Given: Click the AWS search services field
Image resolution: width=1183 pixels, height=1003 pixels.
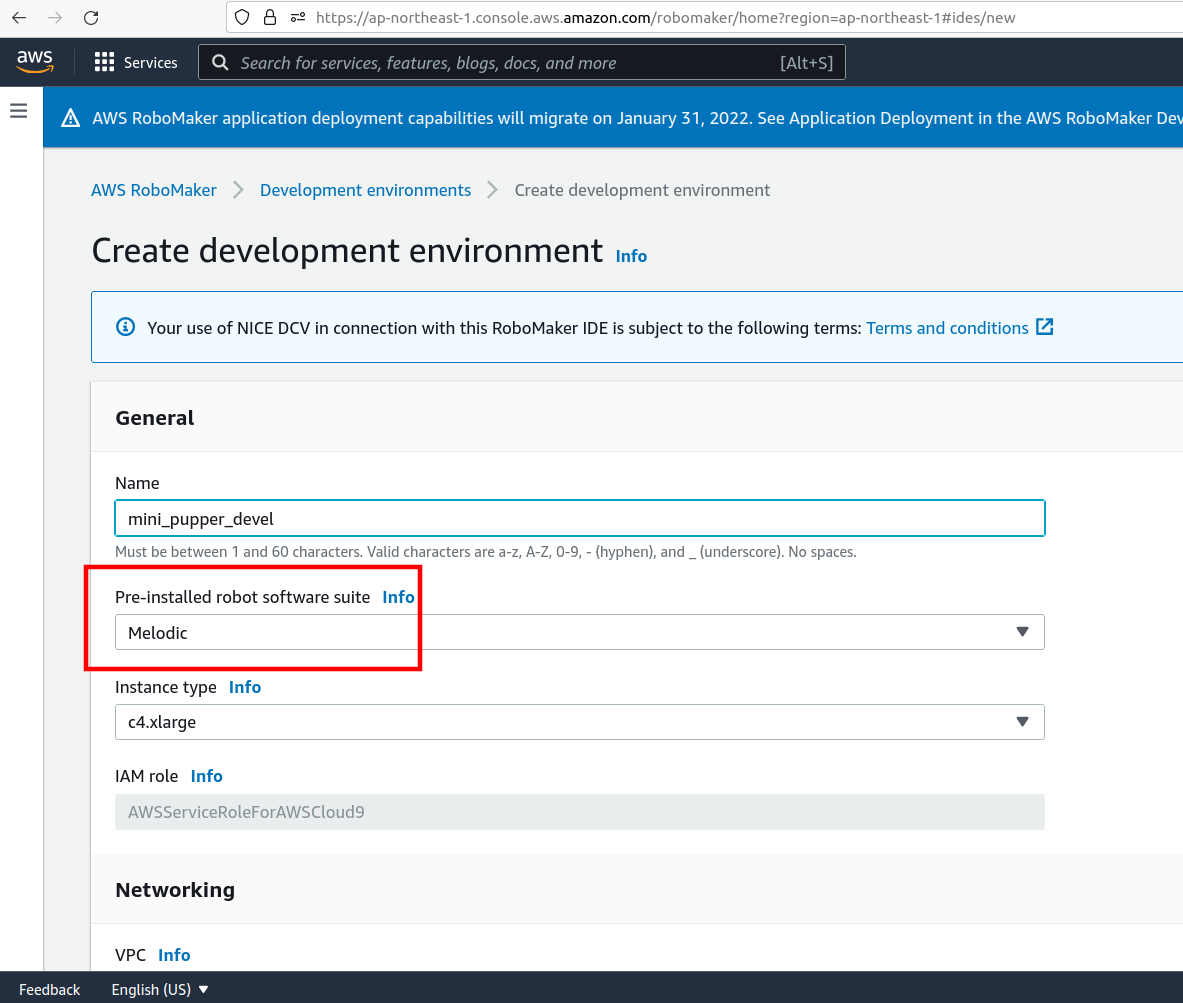Looking at the screenshot, I should point(521,63).
